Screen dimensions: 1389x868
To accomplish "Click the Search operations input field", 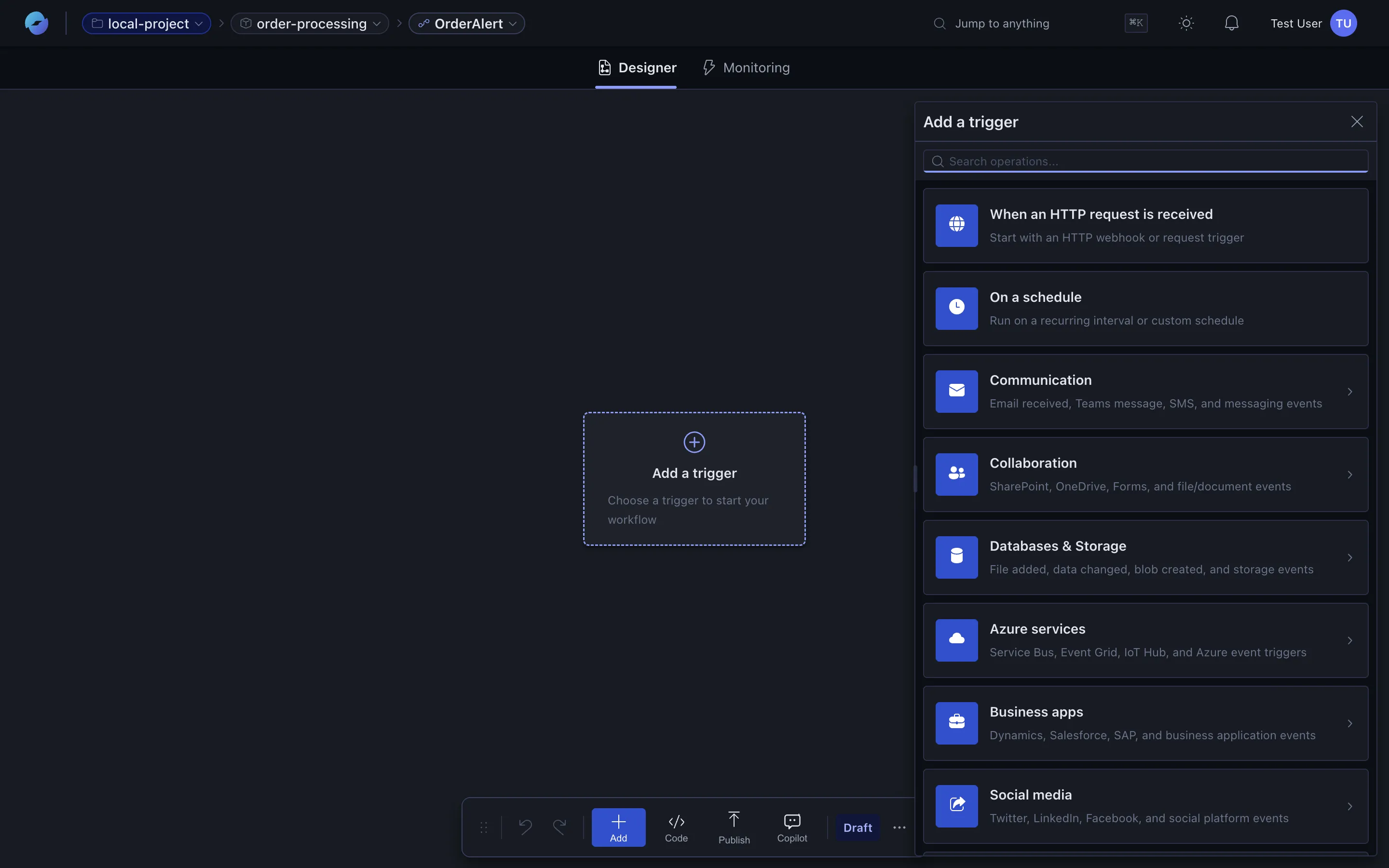I will pyautogui.click(x=1145, y=162).
